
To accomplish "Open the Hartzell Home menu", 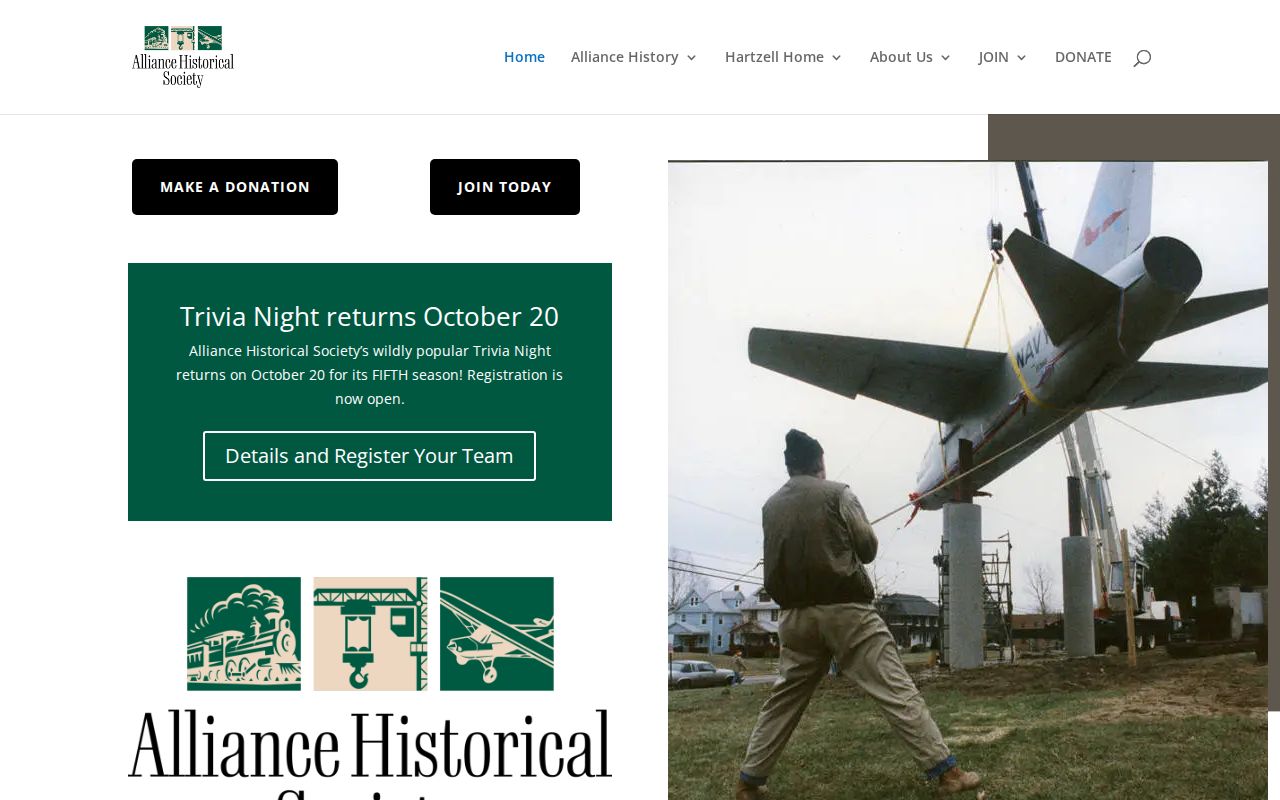I will pyautogui.click(x=774, y=57).
